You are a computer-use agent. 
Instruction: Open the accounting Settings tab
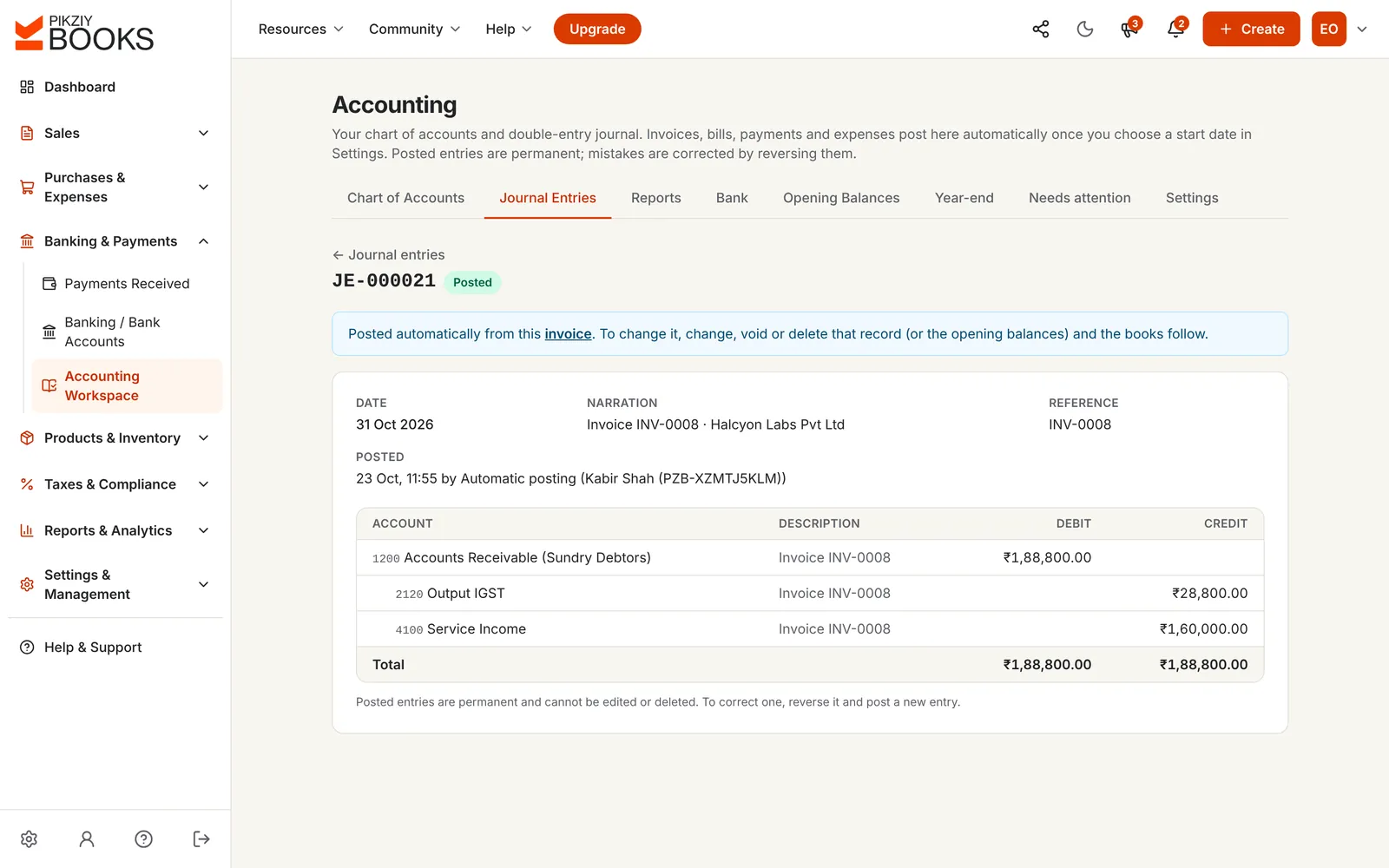(1192, 198)
